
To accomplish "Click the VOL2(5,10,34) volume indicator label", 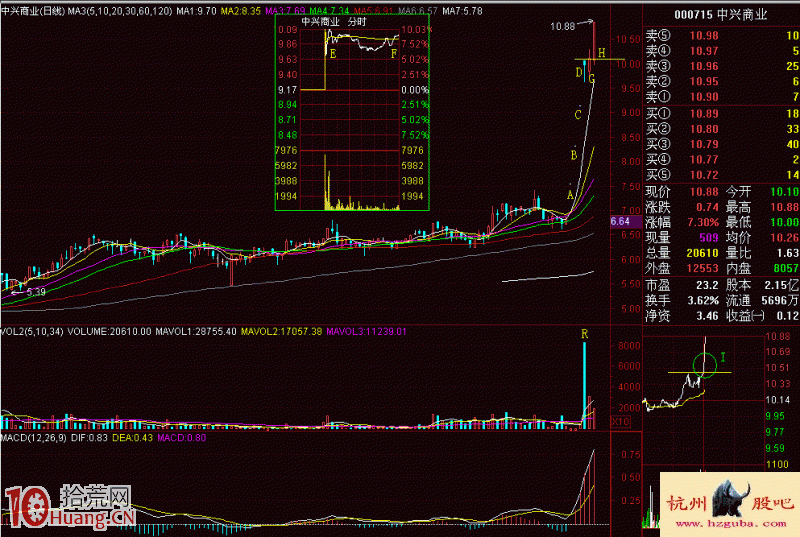I will (x=32, y=331).
